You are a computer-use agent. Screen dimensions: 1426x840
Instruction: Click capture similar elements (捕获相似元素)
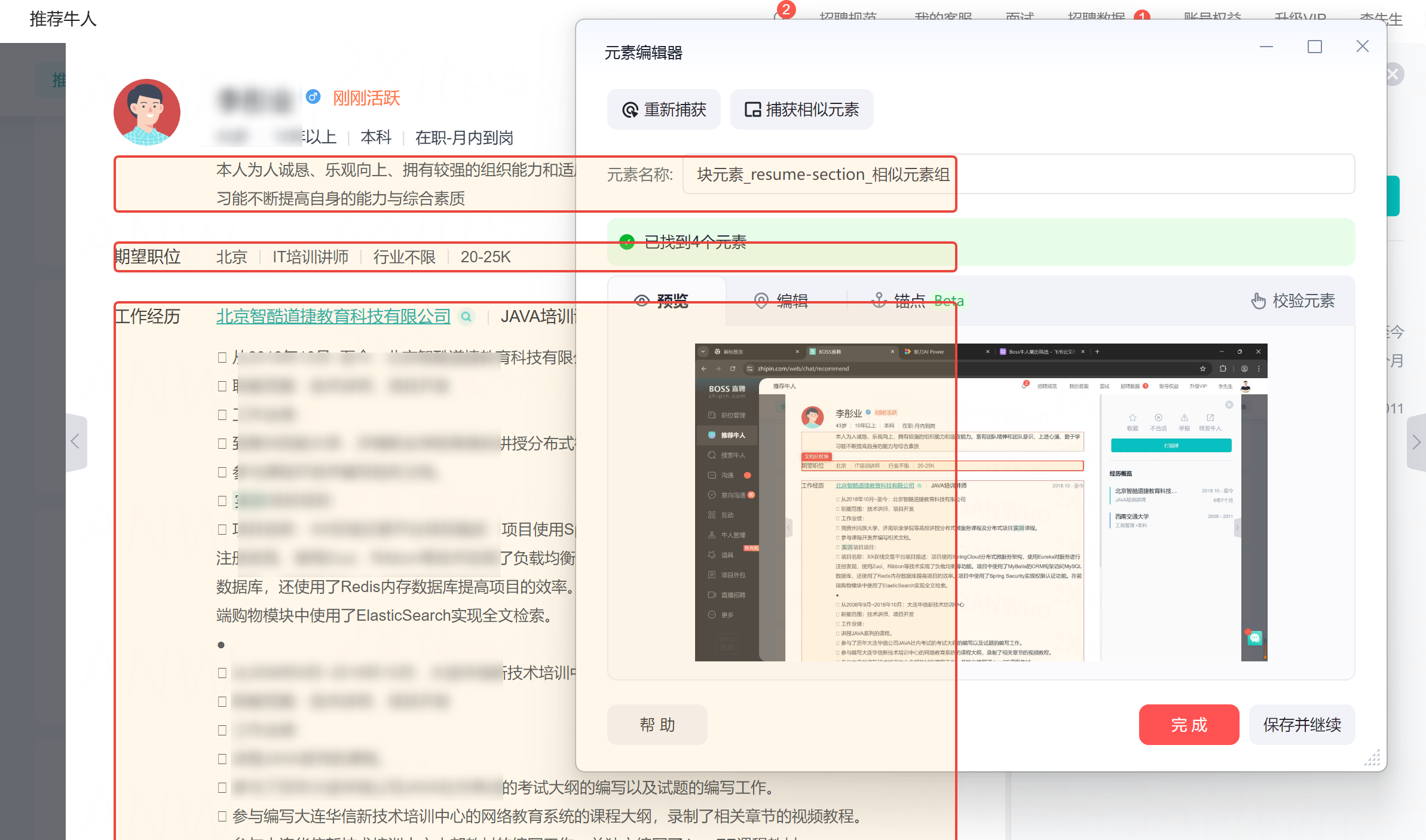(801, 110)
